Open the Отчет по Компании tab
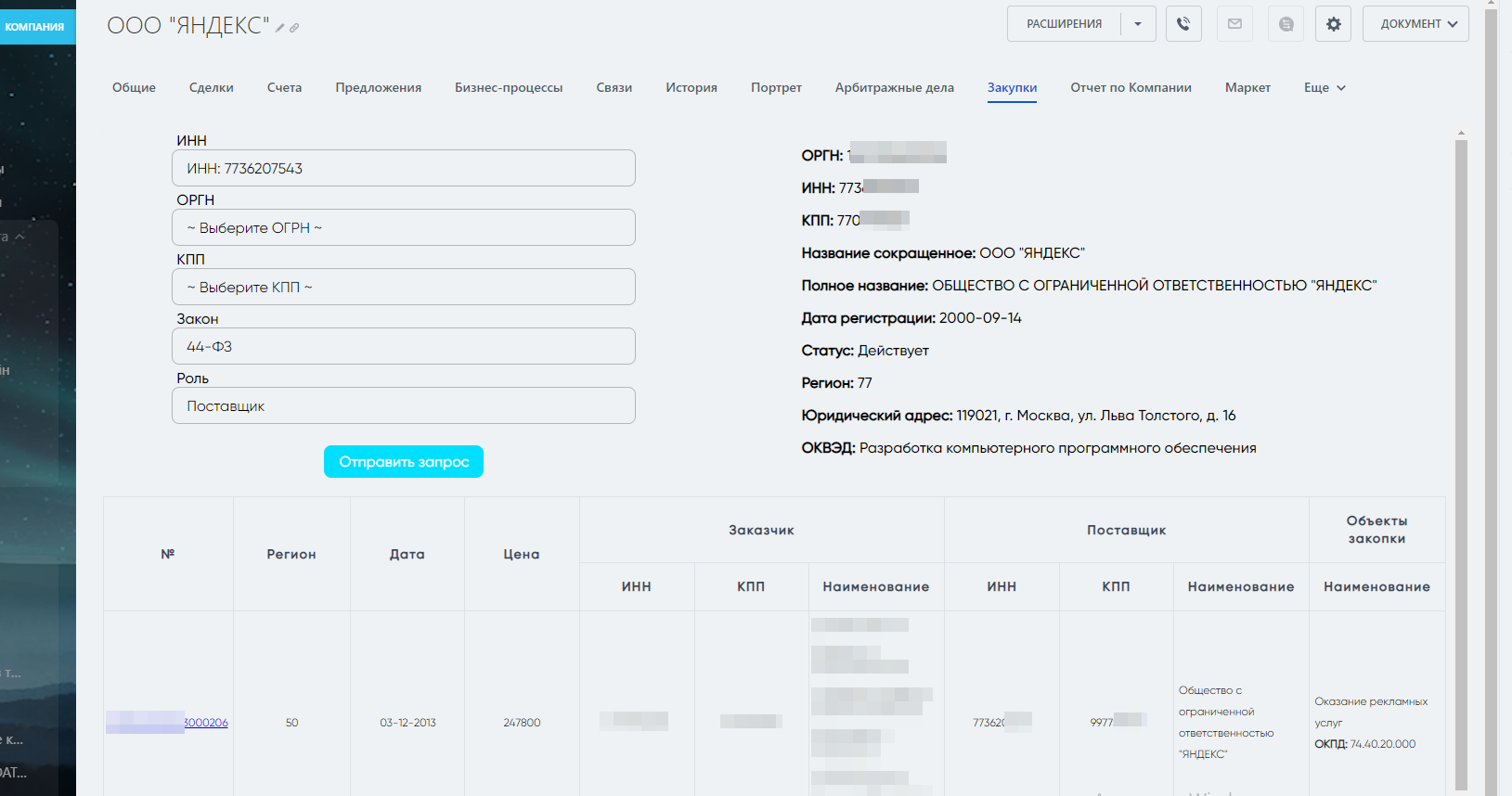Image resolution: width=1512 pixels, height=796 pixels. (1131, 87)
